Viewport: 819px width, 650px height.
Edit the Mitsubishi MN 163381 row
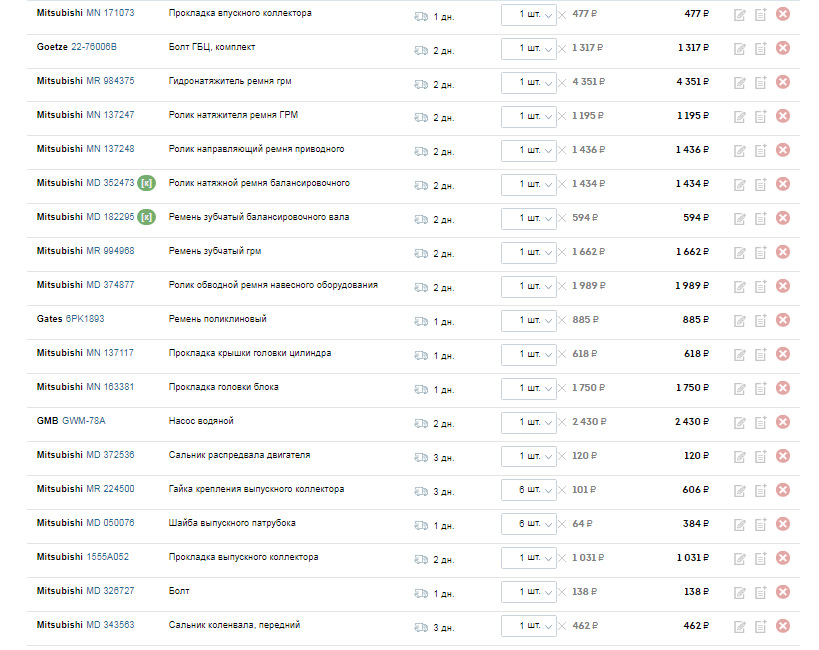[740, 388]
